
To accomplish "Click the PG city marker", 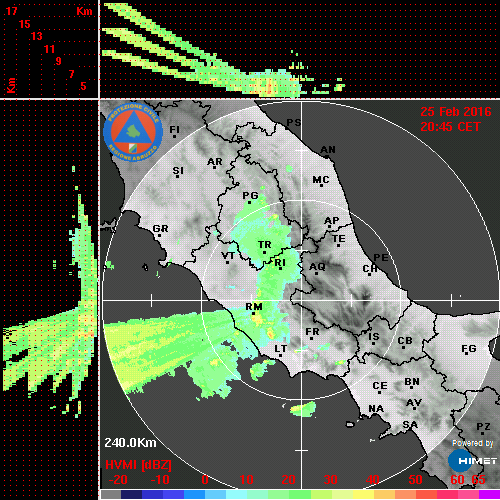I will (x=250, y=202).
